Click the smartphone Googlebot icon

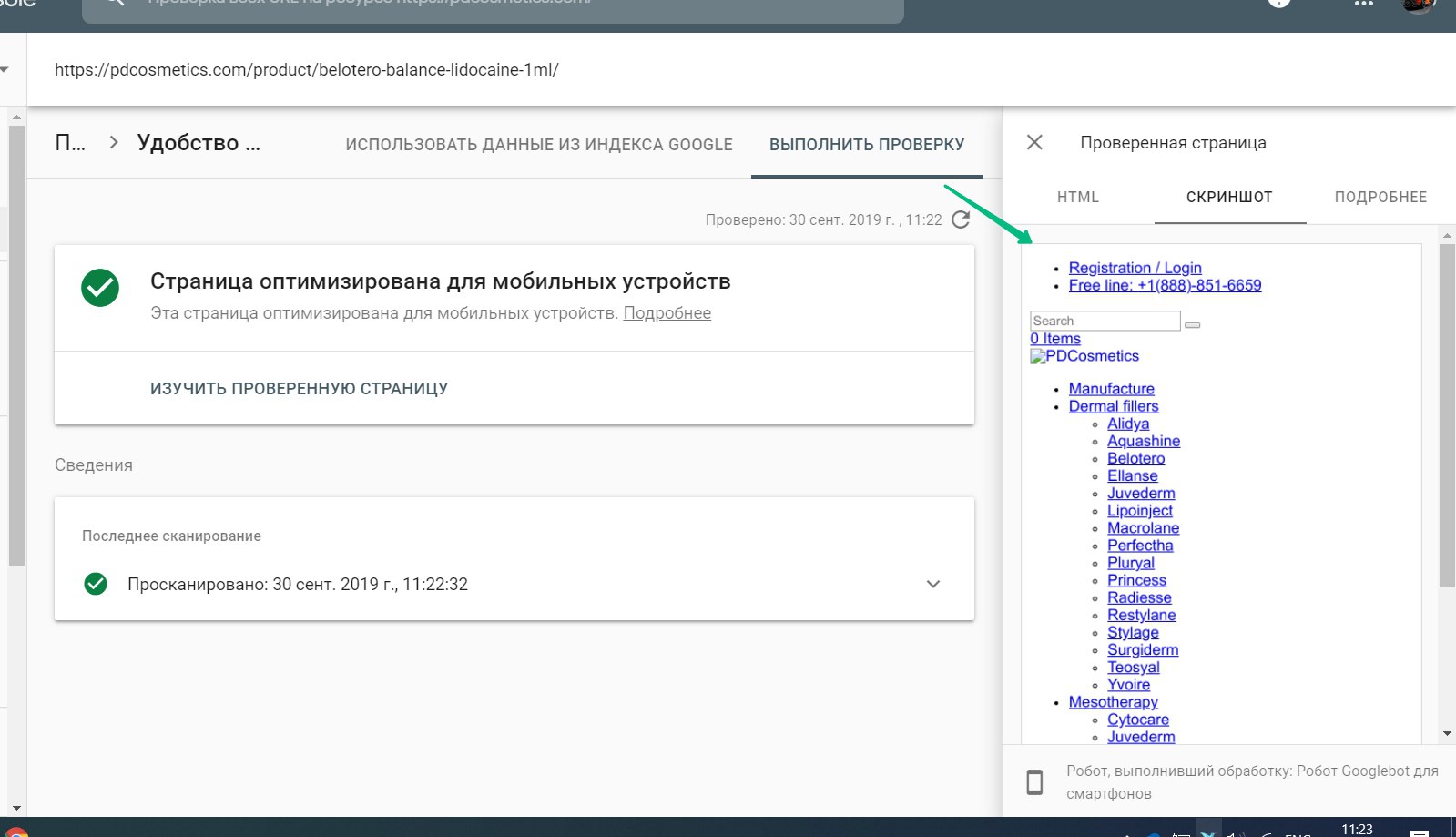pyautogui.click(x=1034, y=782)
